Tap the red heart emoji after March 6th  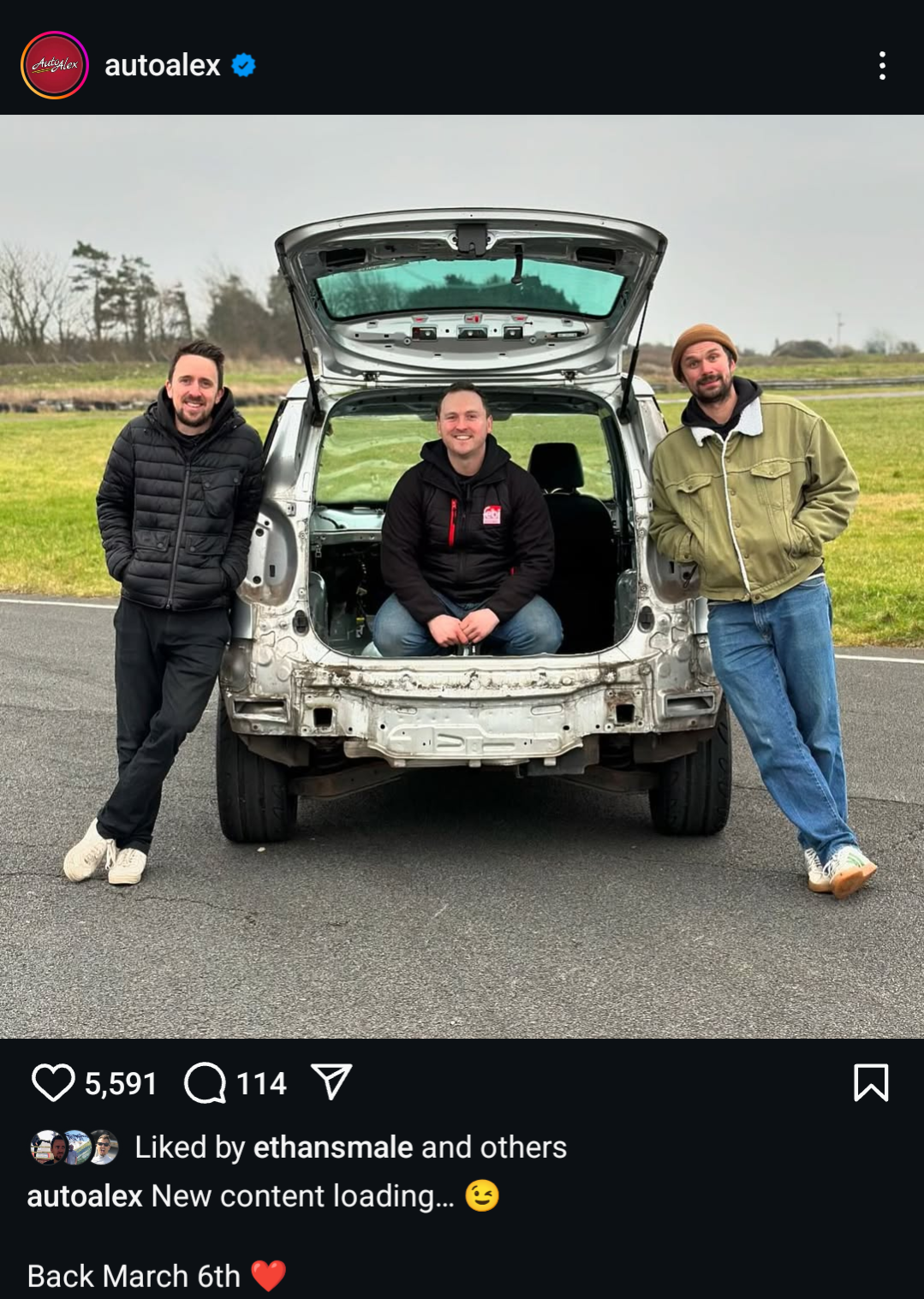click(x=268, y=1276)
